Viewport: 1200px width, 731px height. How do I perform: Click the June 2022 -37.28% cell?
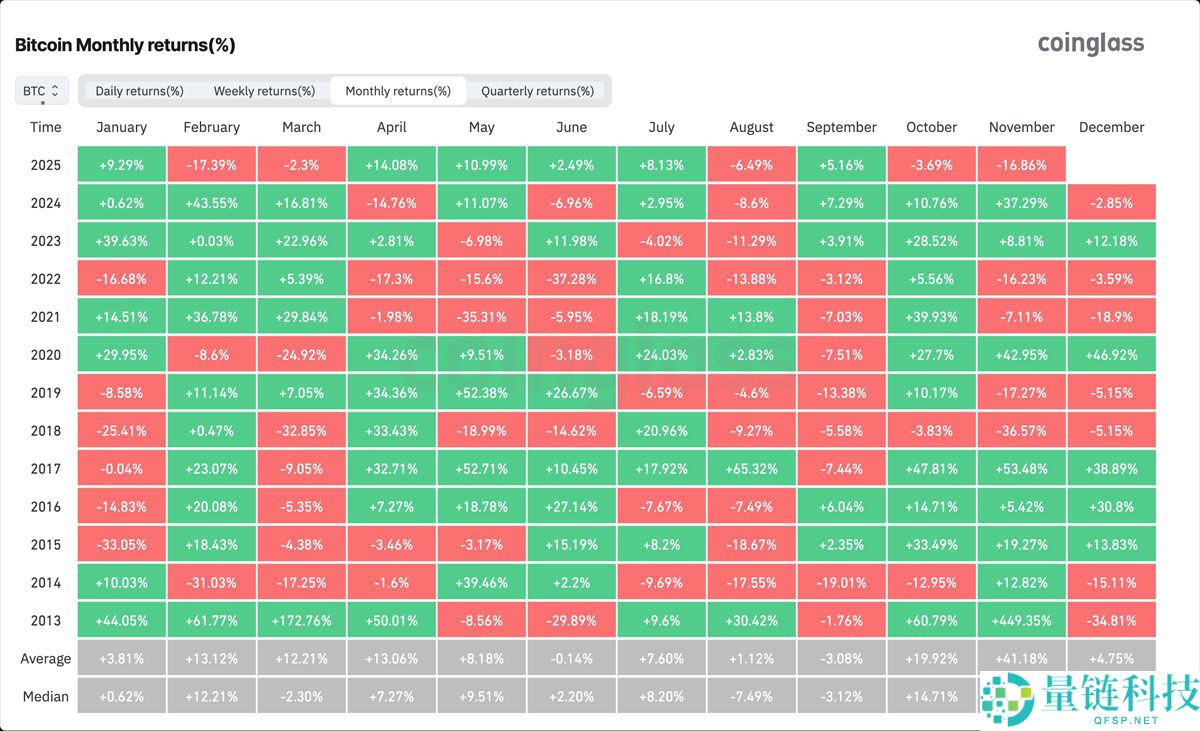click(571, 279)
